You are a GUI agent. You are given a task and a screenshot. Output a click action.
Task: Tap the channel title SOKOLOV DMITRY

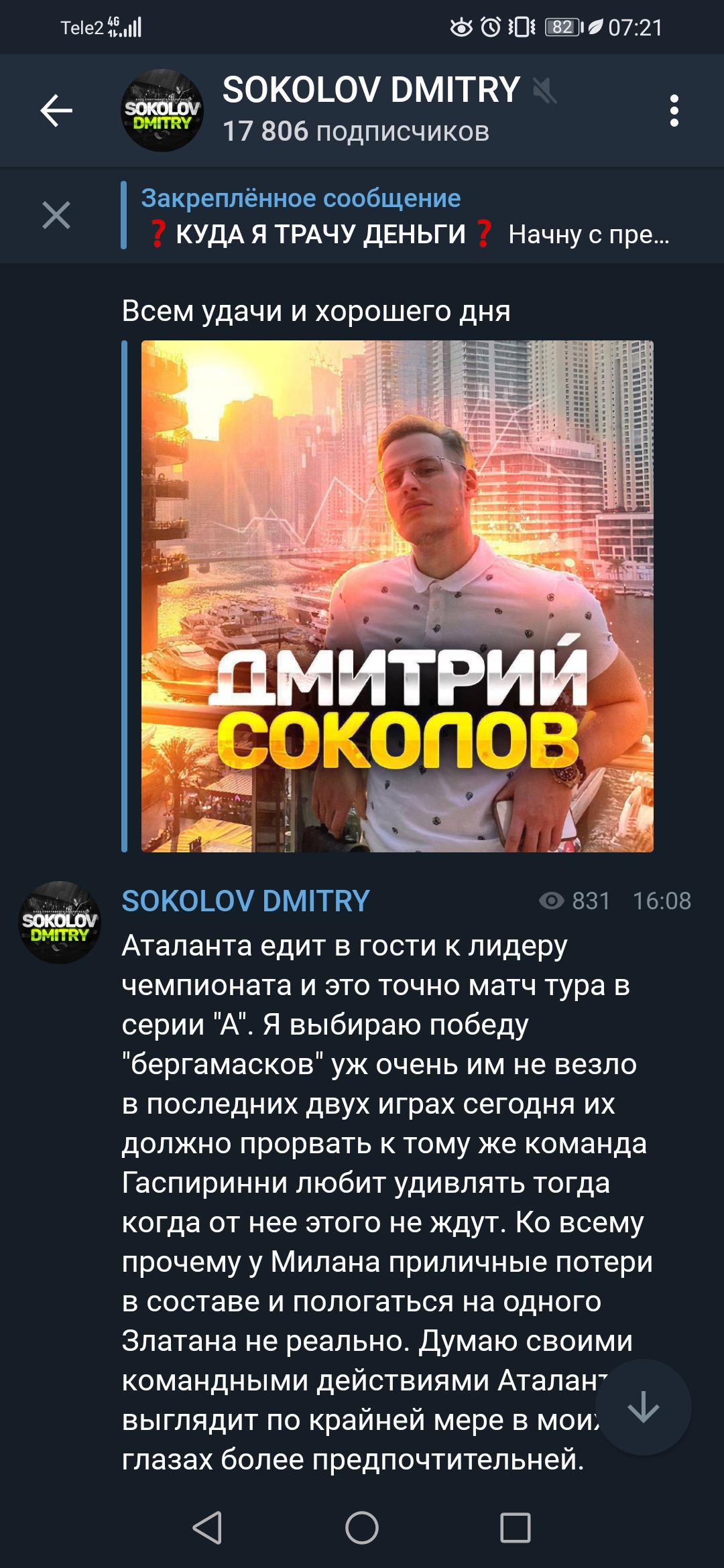click(371, 90)
